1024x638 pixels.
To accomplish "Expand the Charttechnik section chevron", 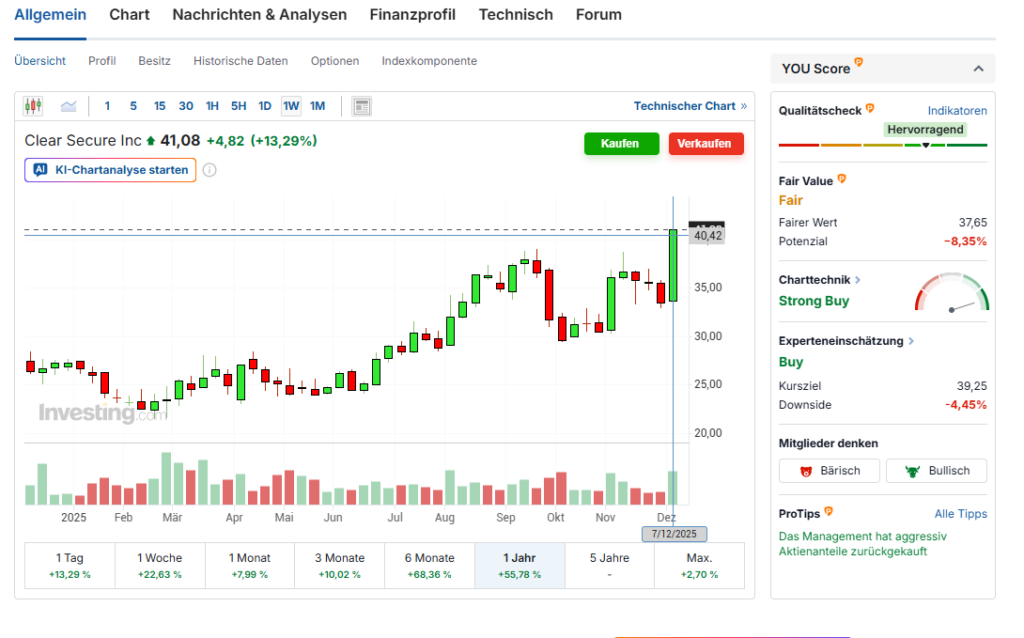I will pos(858,281).
